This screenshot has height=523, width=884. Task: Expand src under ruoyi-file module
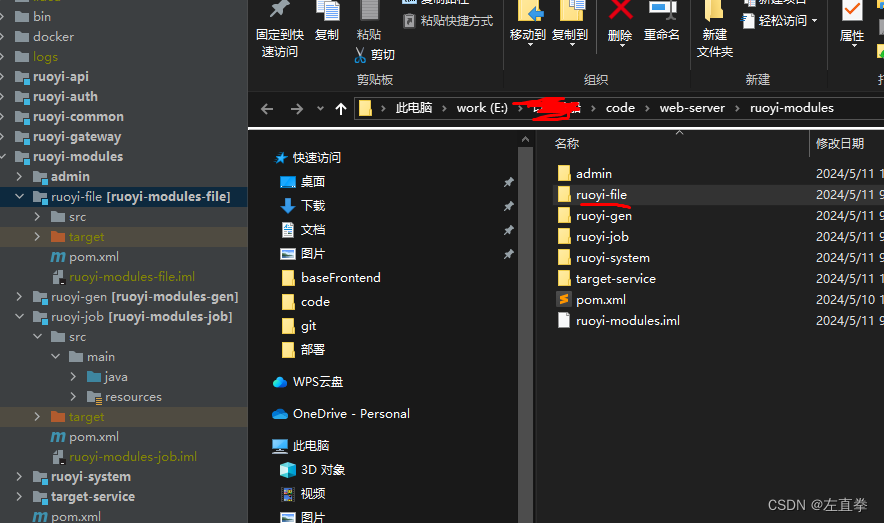37,217
